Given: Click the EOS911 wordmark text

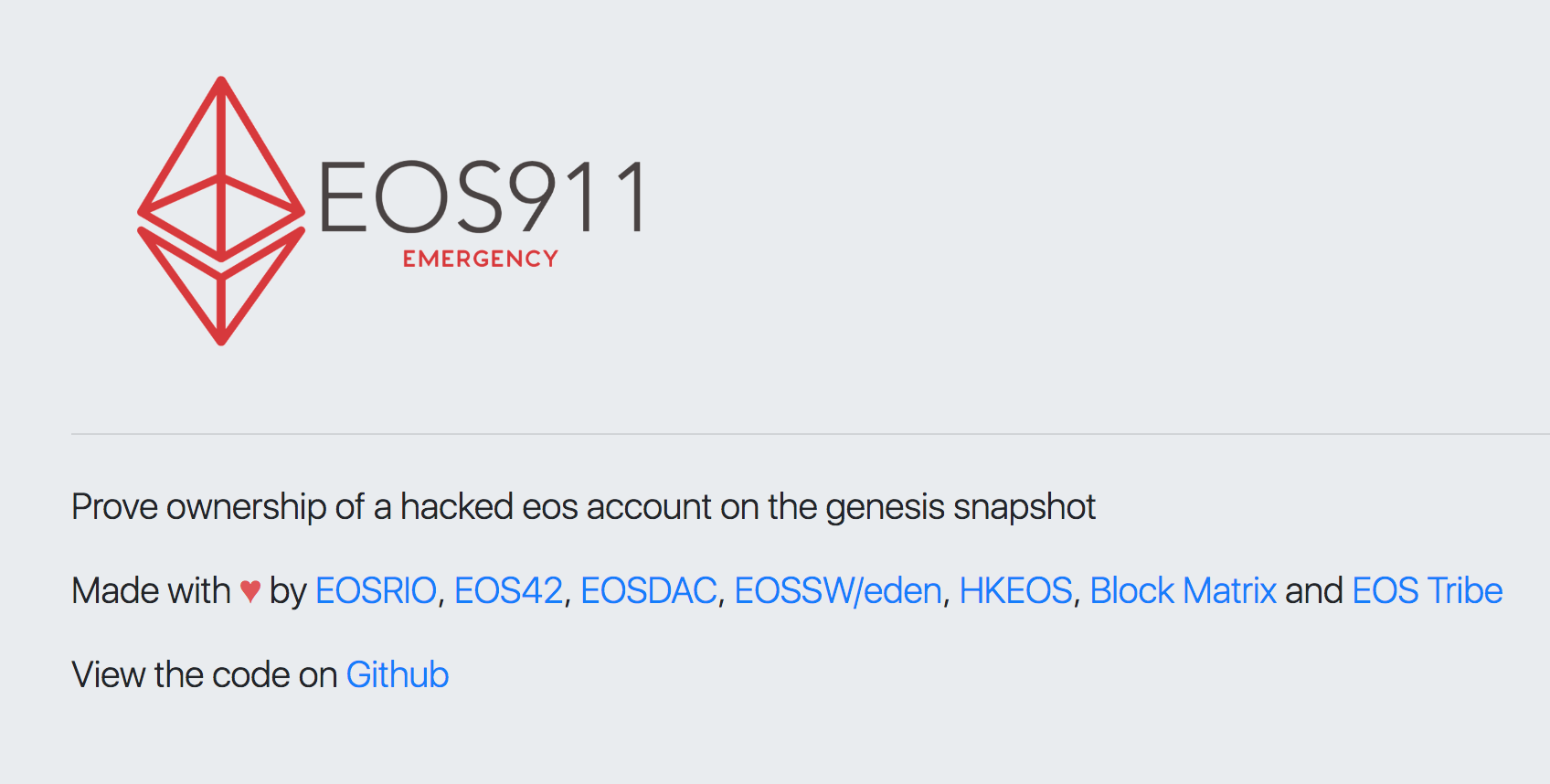Looking at the screenshot, I should click(x=483, y=196).
